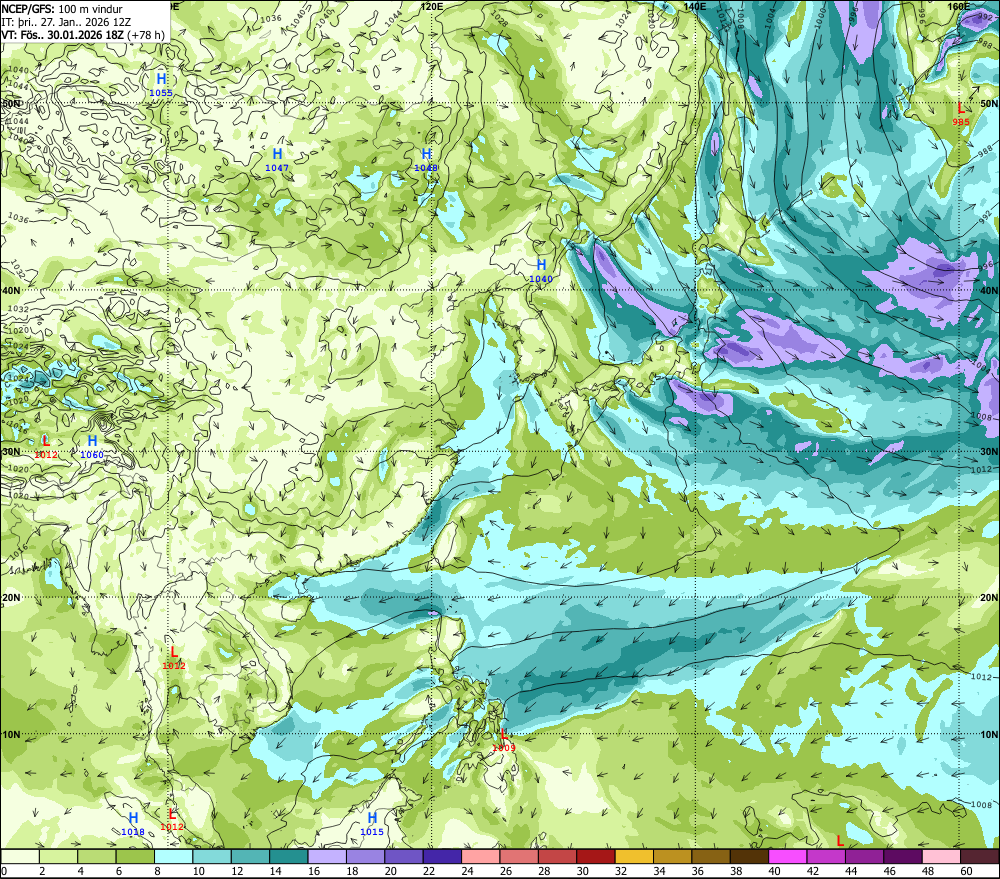Image resolution: width=1000 pixels, height=879 pixels.
Task: Click the magenta legend swatch between 40 and 42
Action: [788, 856]
